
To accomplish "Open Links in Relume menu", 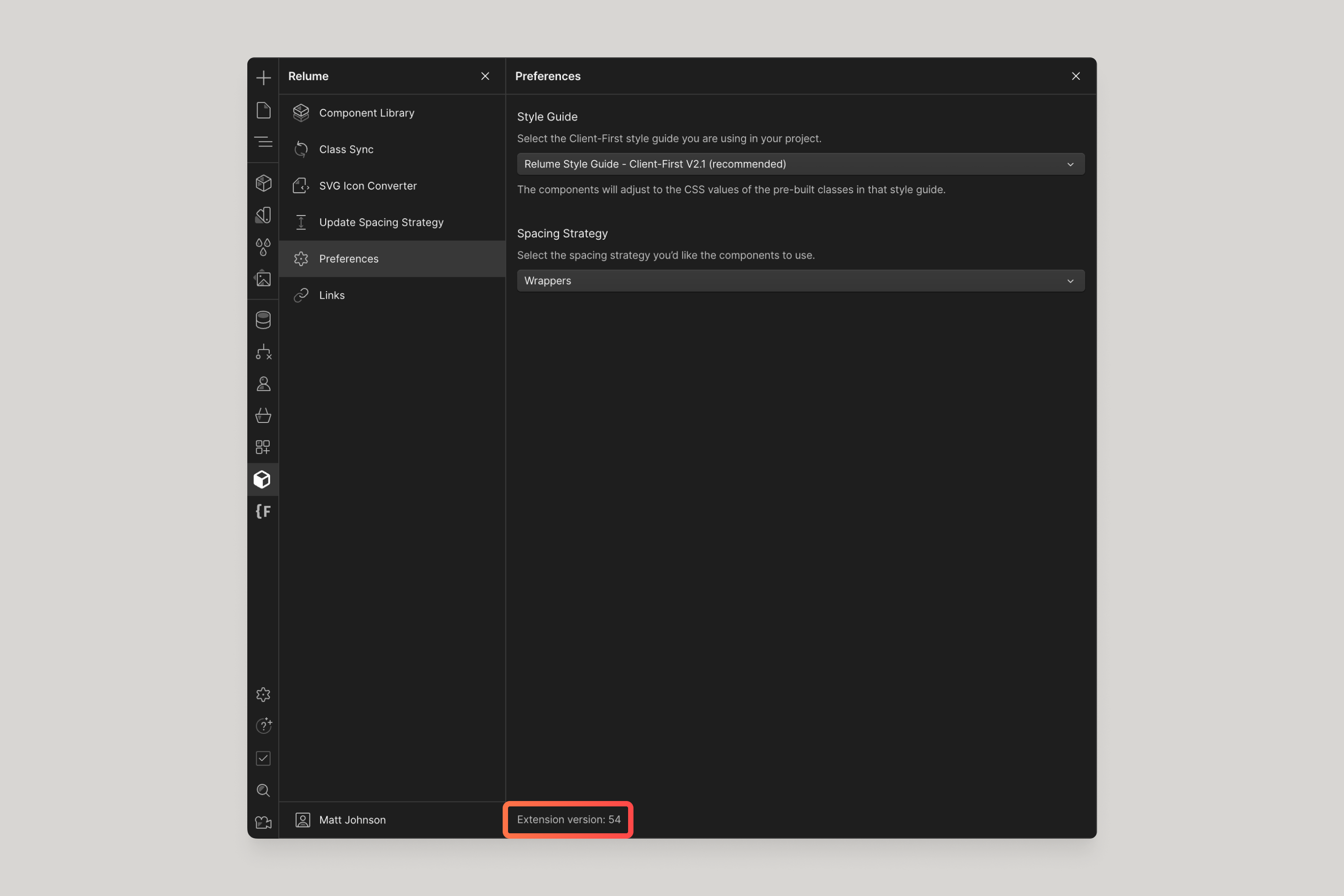I will click(x=392, y=295).
